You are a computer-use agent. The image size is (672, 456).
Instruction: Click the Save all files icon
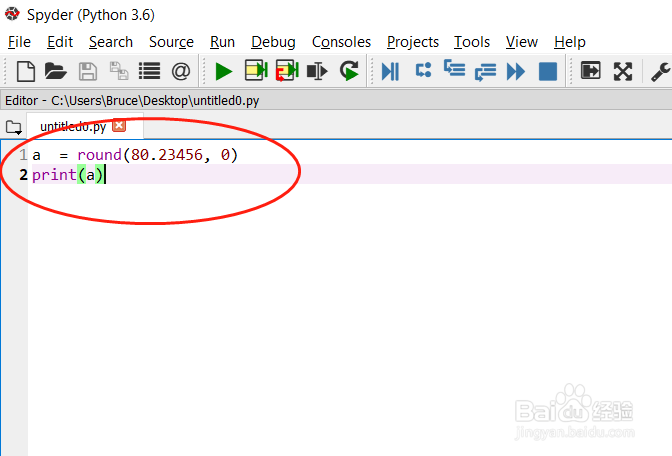[x=119, y=71]
